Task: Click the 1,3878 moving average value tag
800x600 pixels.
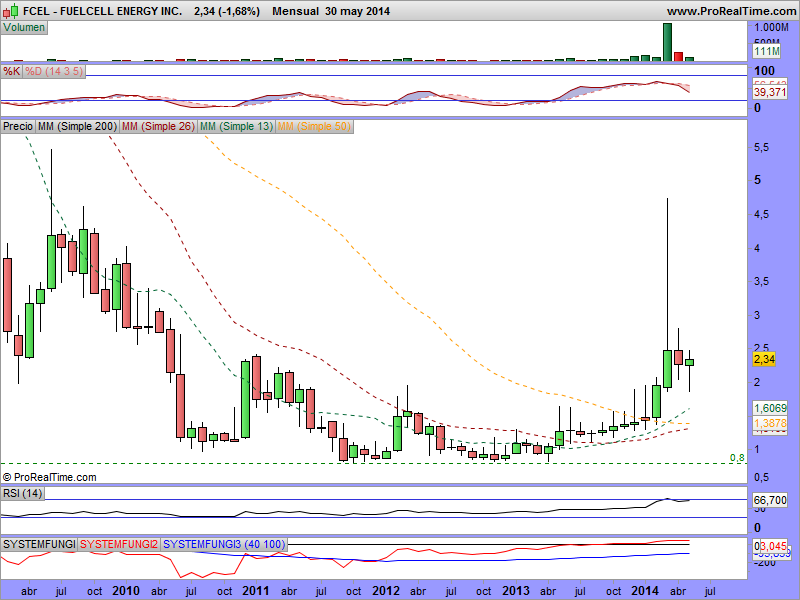Action: [770, 423]
